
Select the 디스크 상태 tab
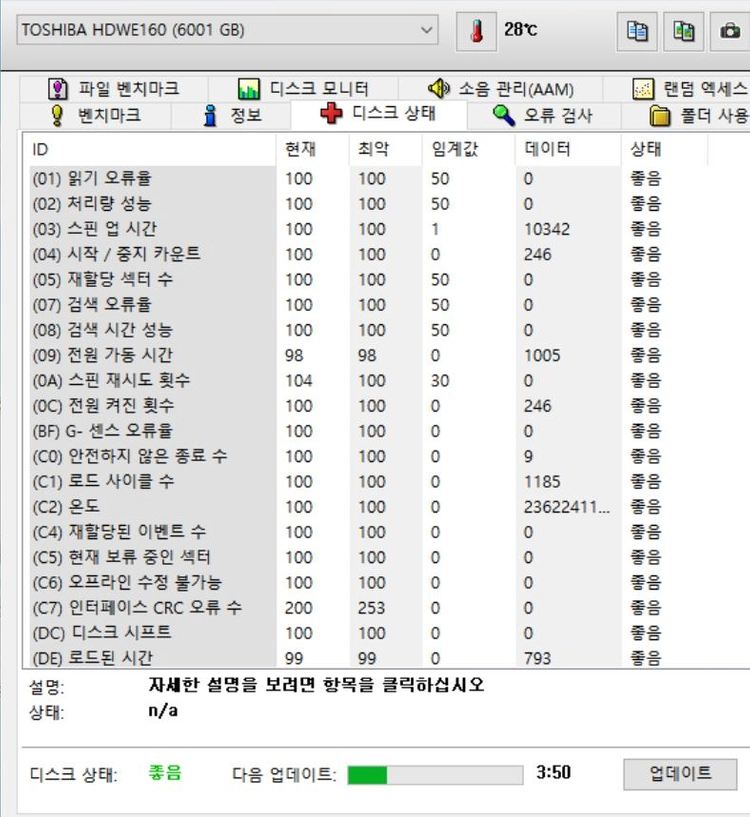(378, 114)
